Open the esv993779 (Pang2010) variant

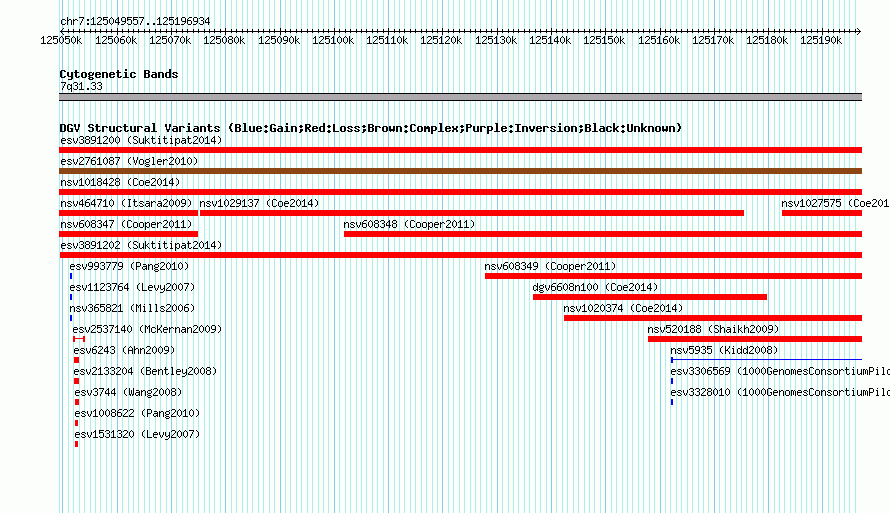pyautogui.click(x=129, y=266)
